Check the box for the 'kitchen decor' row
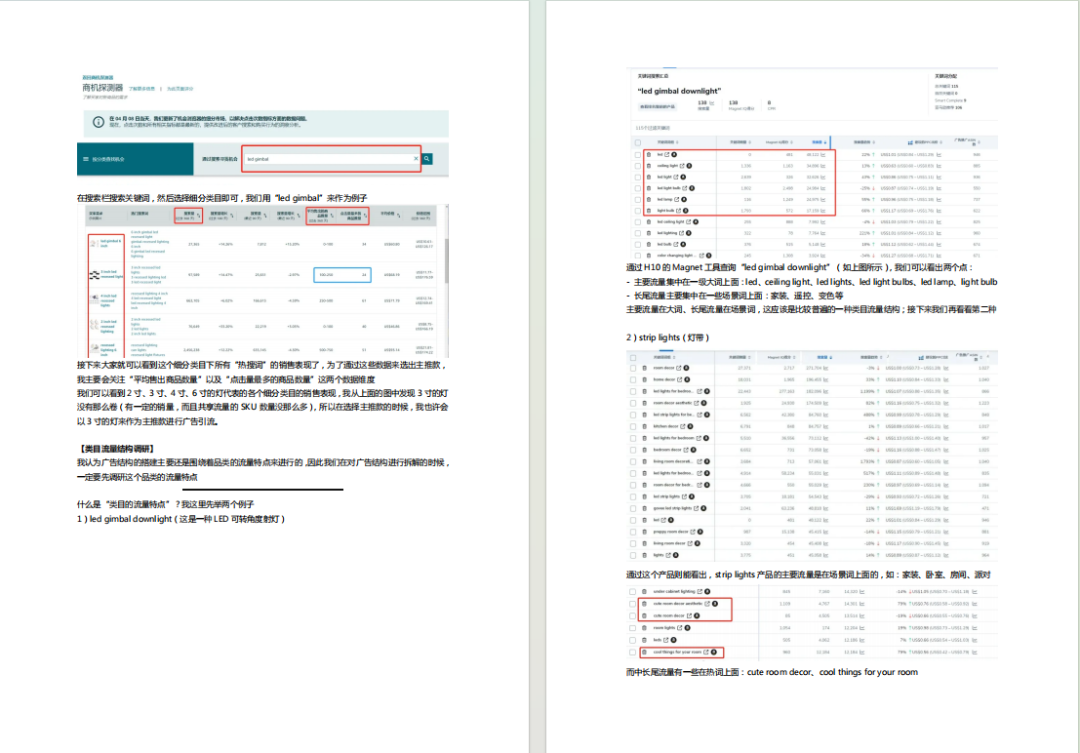This screenshot has height=753, width=1080. [x=633, y=426]
